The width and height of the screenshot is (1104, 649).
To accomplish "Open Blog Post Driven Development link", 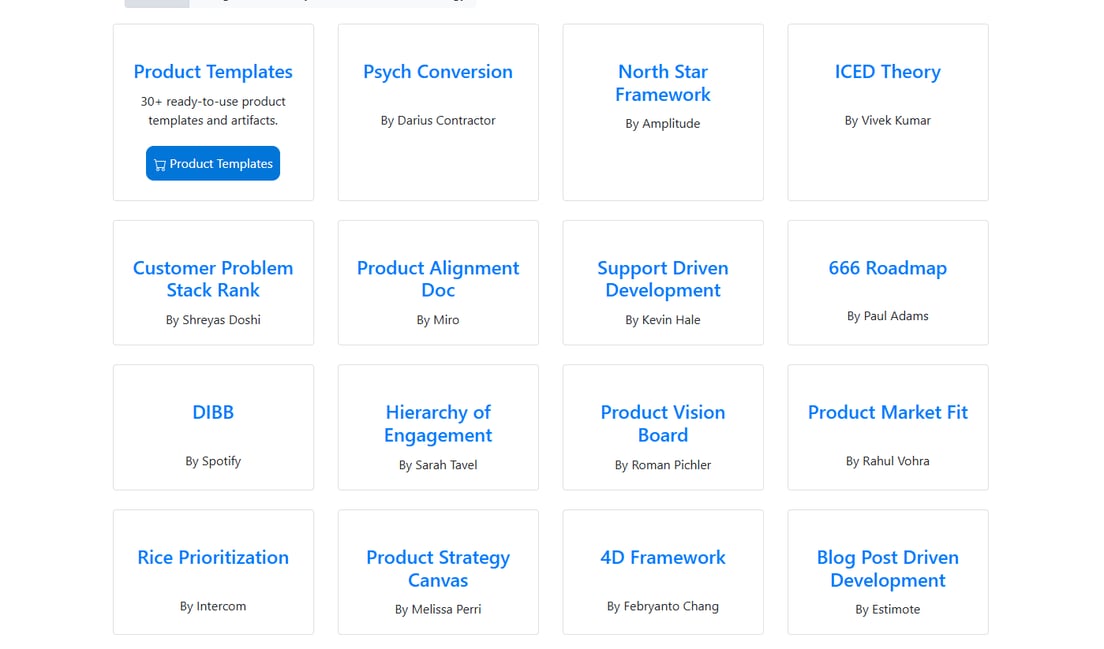I will pos(888,569).
